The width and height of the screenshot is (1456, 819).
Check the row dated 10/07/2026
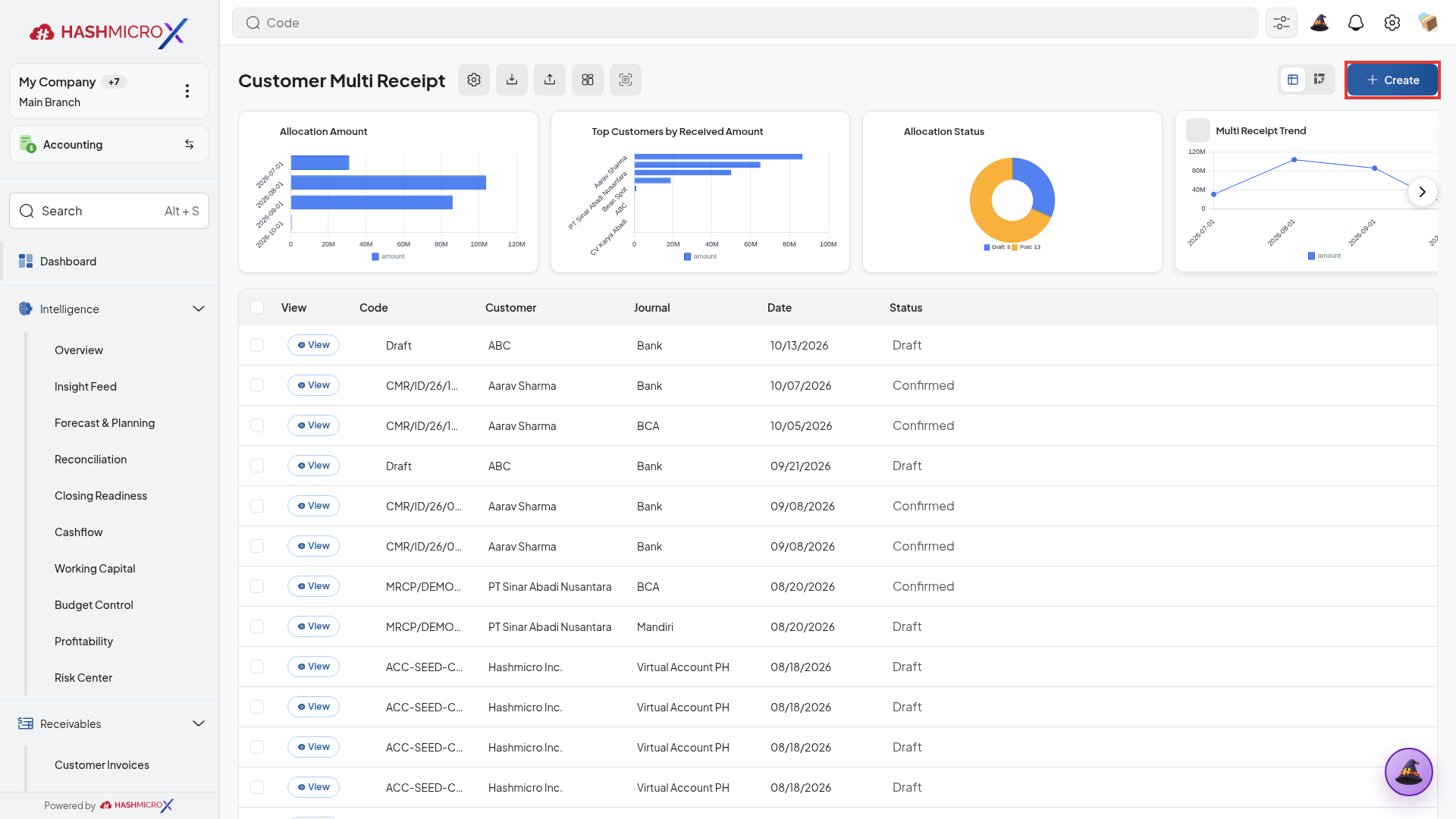(x=257, y=385)
